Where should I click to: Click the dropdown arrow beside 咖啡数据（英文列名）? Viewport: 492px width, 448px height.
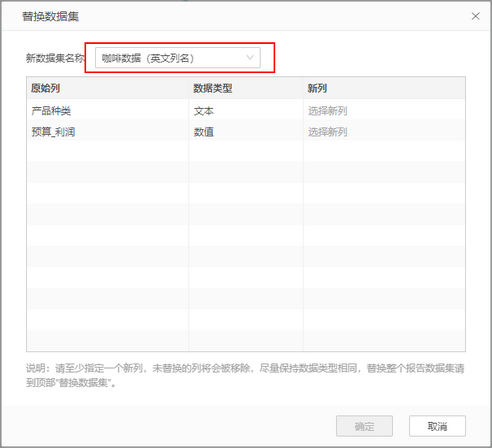pyautogui.click(x=250, y=58)
